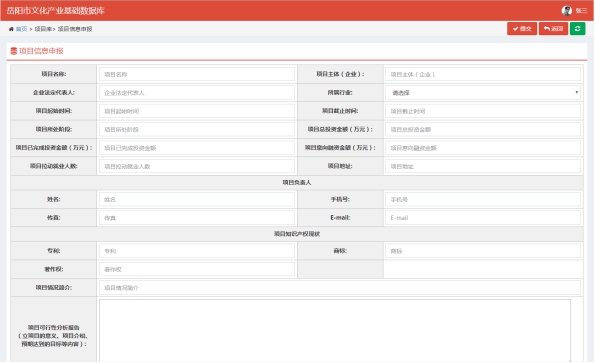Click the 商标 input field
The image size is (595, 363).
(x=483, y=251)
